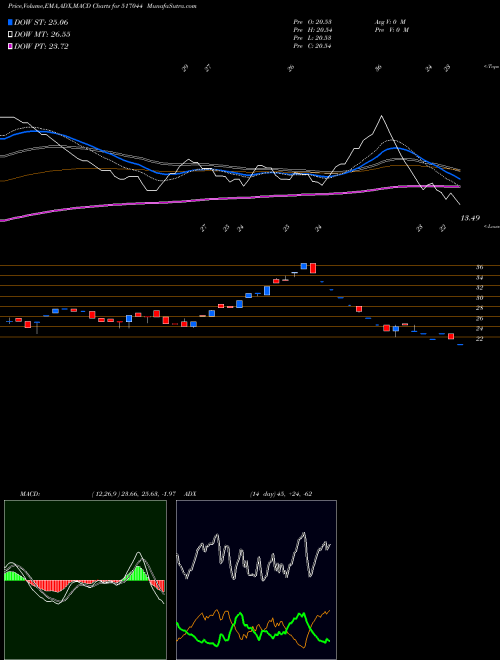Click the 'Pre V: 0 M' label

point(392,30)
